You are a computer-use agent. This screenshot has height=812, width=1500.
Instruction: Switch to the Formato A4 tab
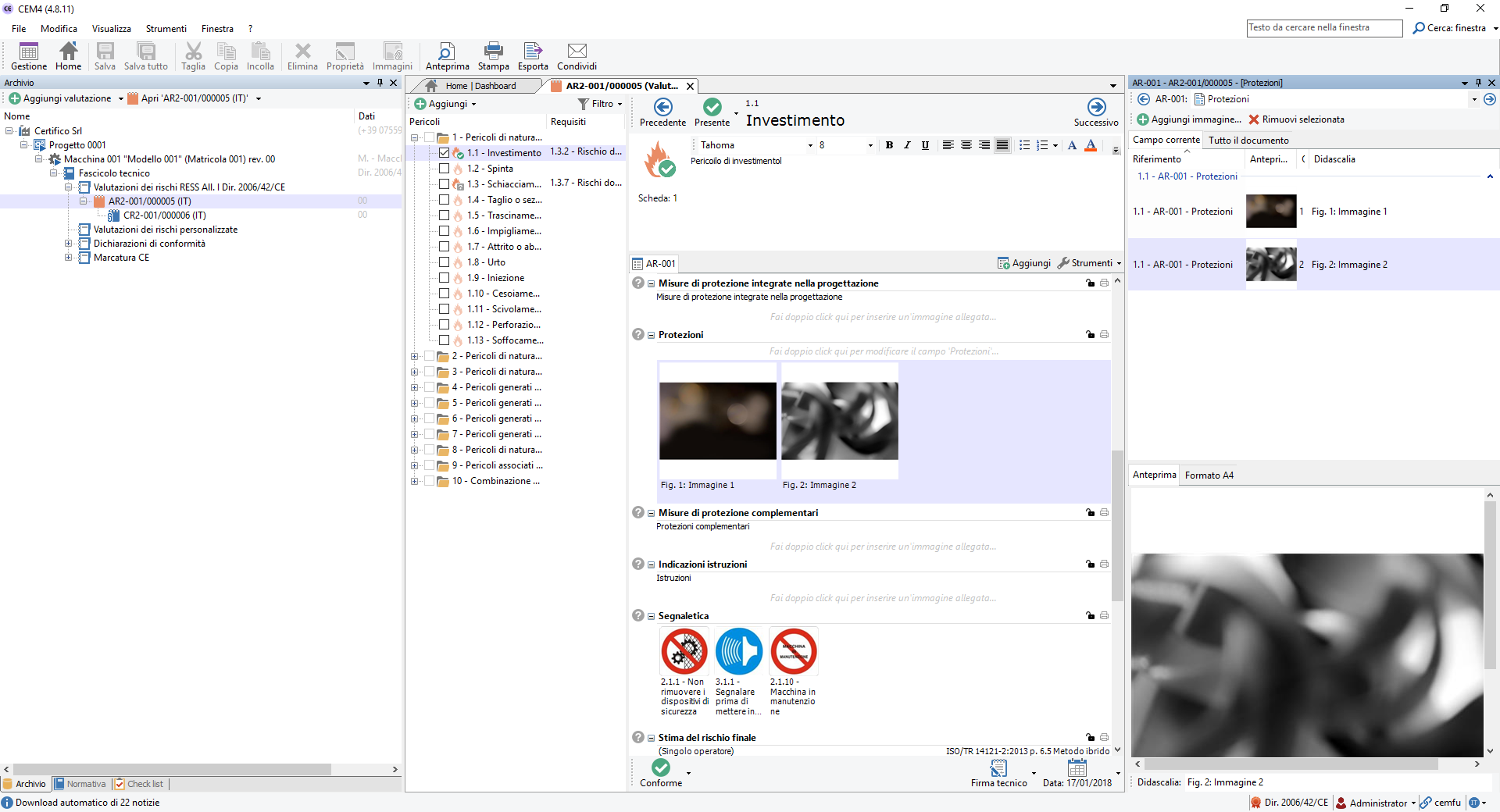pos(1209,475)
